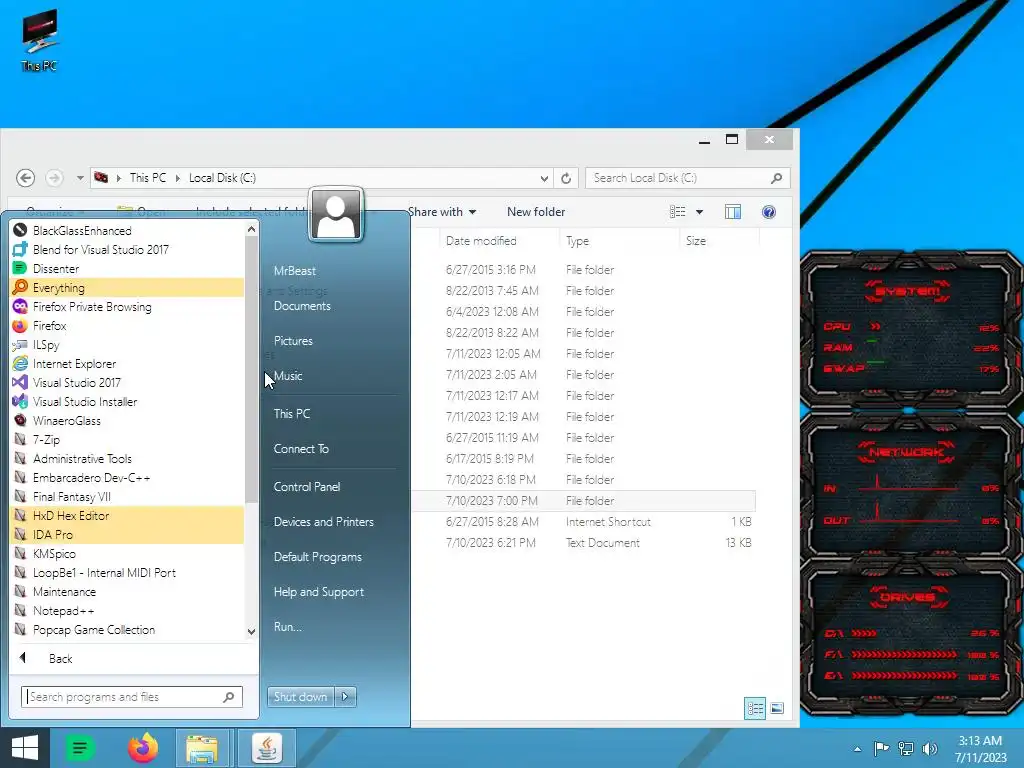Open the view options dropdown arrow
Screen dimensions: 1024x768
[x=699, y=212]
